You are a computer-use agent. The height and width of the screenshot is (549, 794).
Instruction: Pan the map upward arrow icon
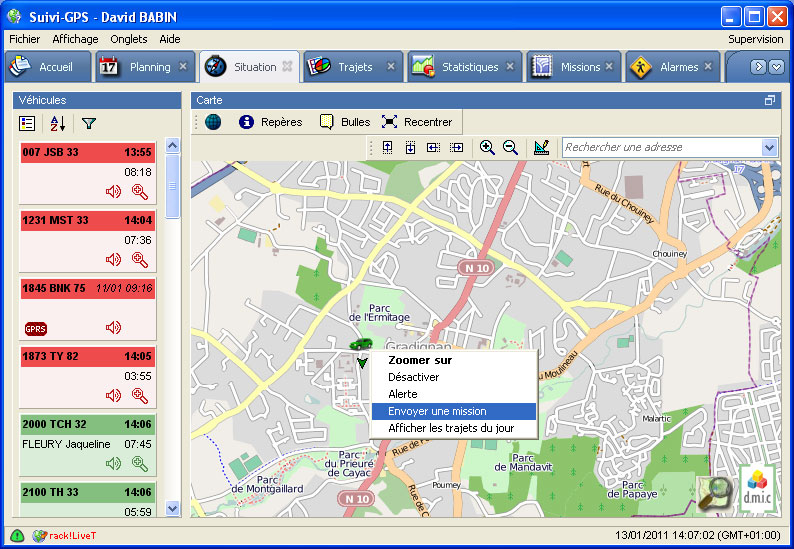point(387,147)
